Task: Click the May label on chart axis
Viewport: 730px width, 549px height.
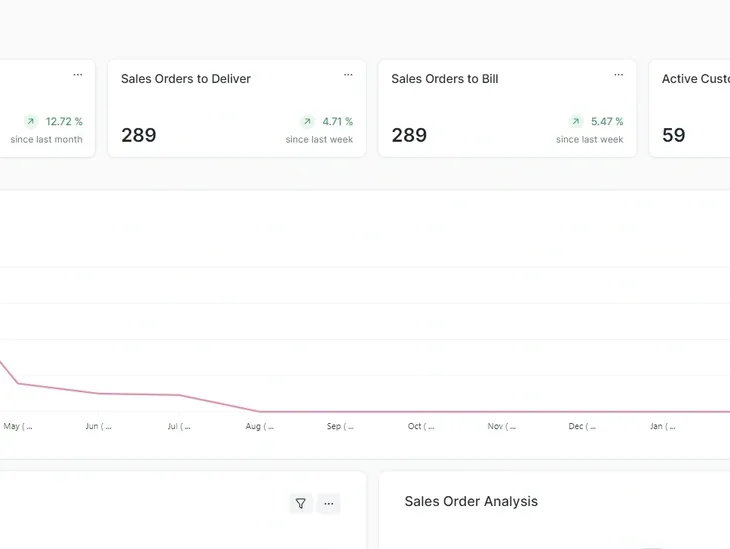Action: click(18, 426)
